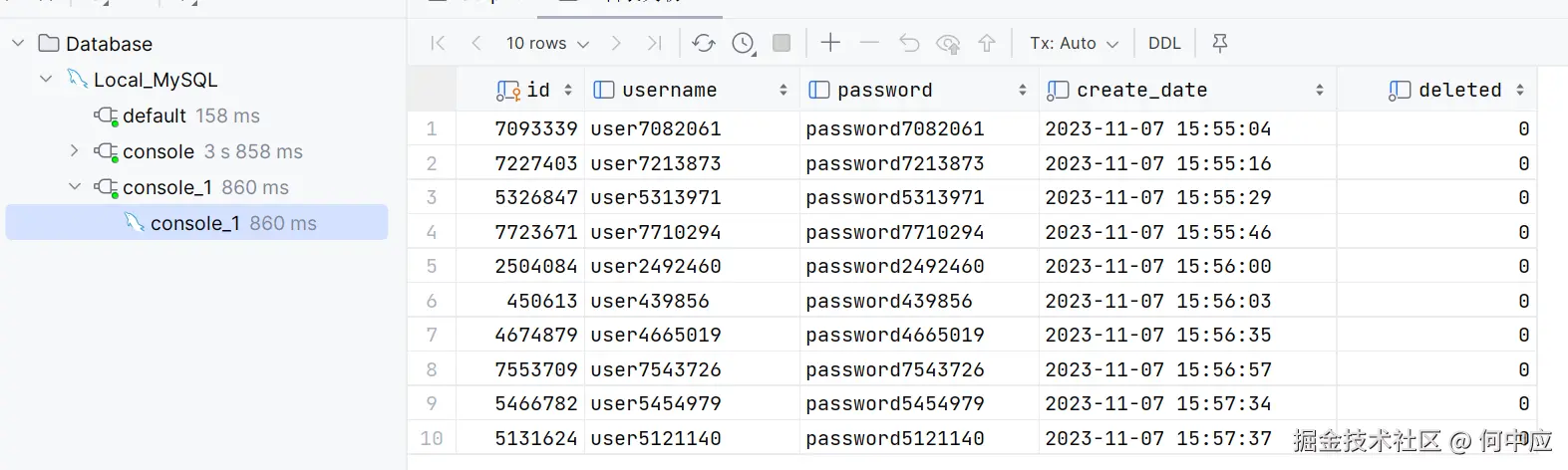Screen dimensions: 1568x470
Task: Click the cell user5313971
Action: 692,197
